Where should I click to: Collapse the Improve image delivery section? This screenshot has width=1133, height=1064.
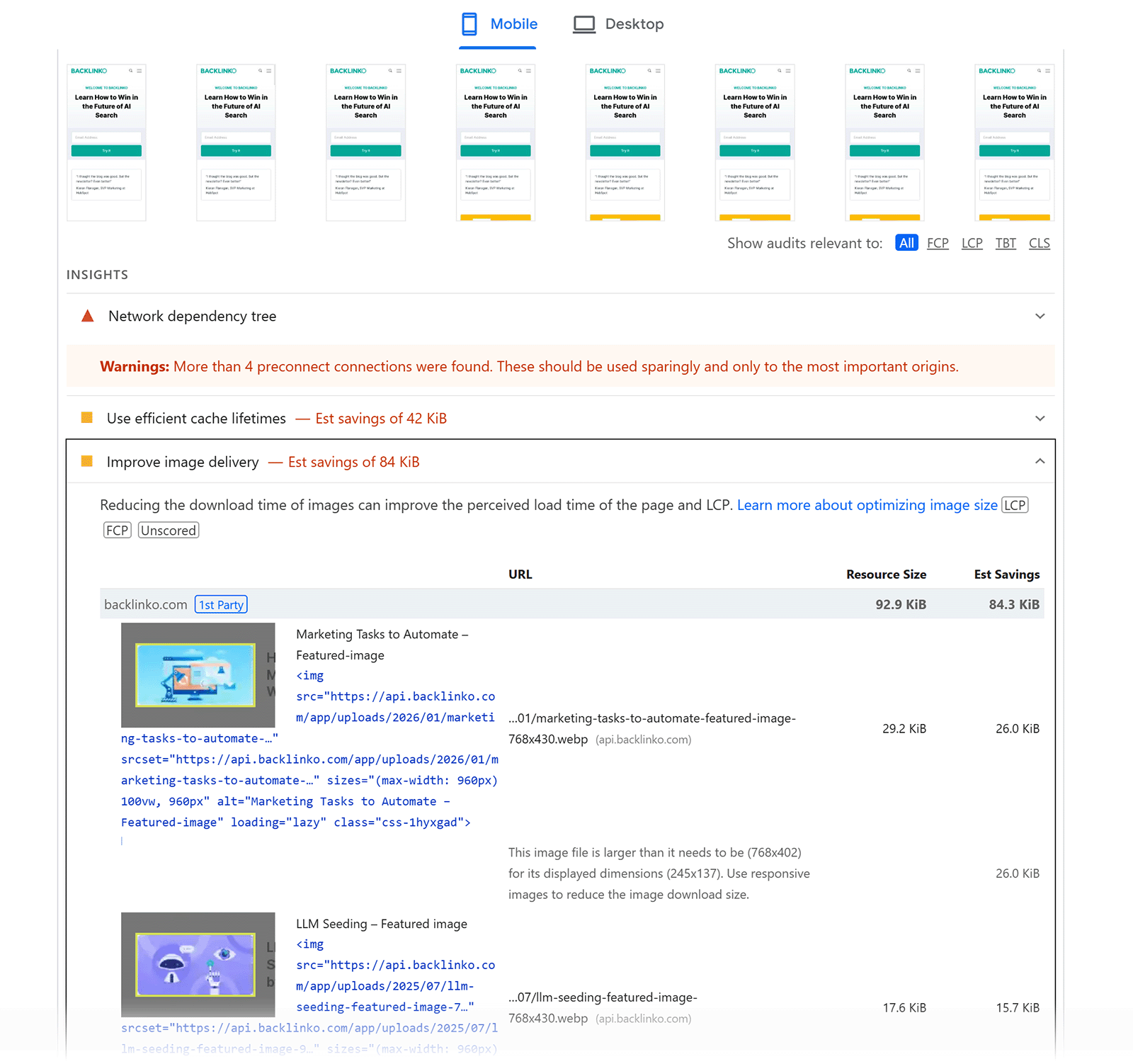coord(1040,461)
